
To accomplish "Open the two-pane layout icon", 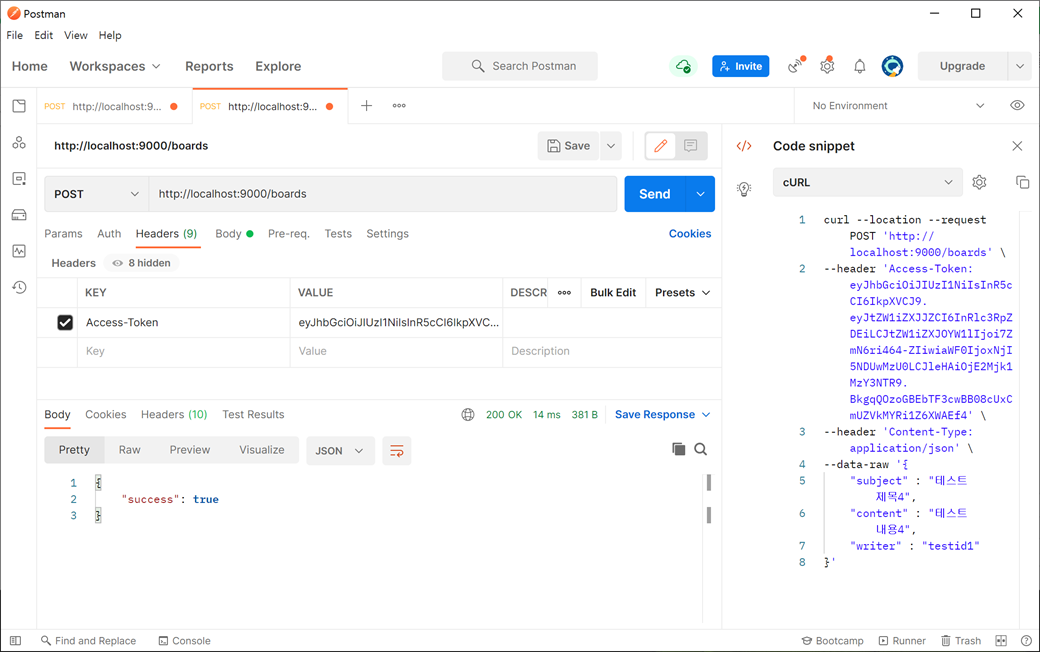I will [1001, 641].
